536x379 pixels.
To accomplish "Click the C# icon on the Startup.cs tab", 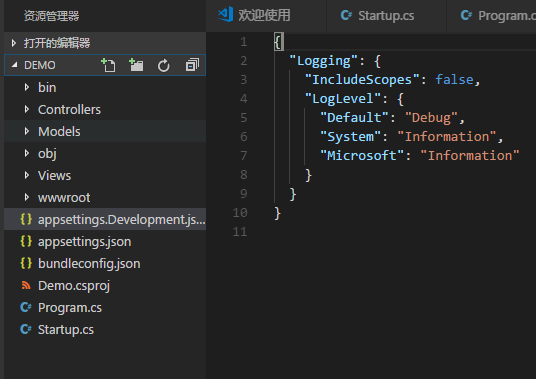I will 346,15.
